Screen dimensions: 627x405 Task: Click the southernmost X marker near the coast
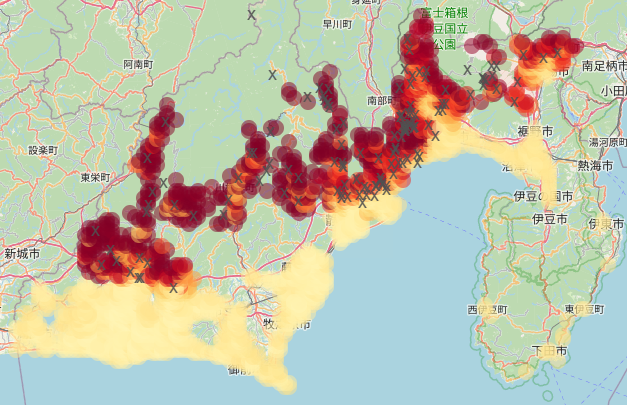click(x=174, y=288)
